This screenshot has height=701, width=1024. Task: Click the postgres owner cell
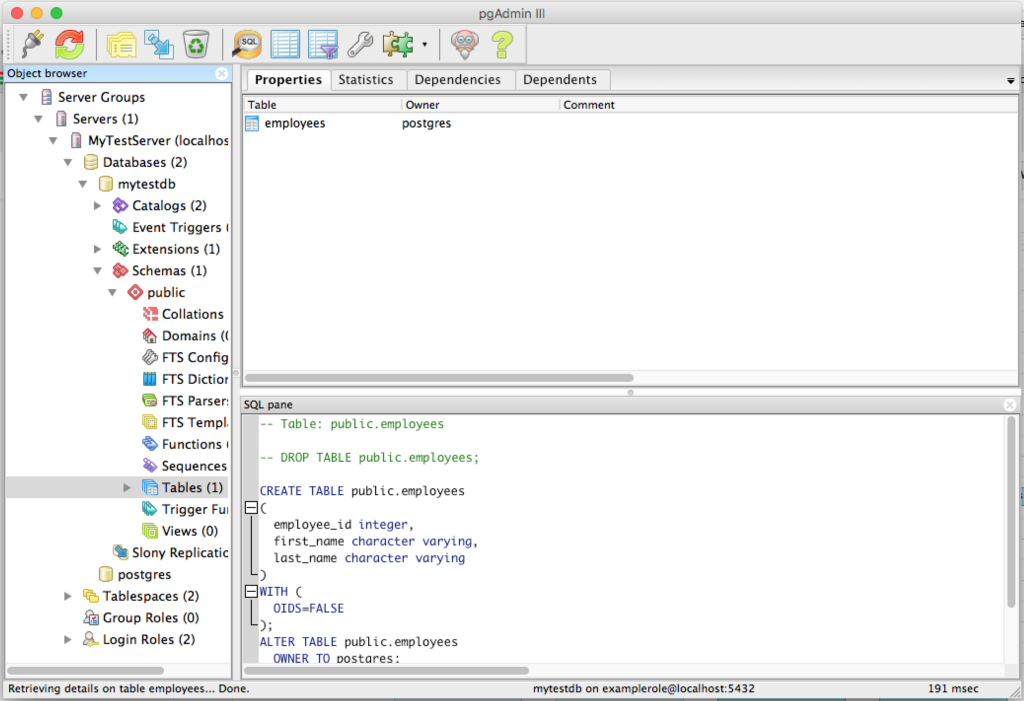click(426, 123)
